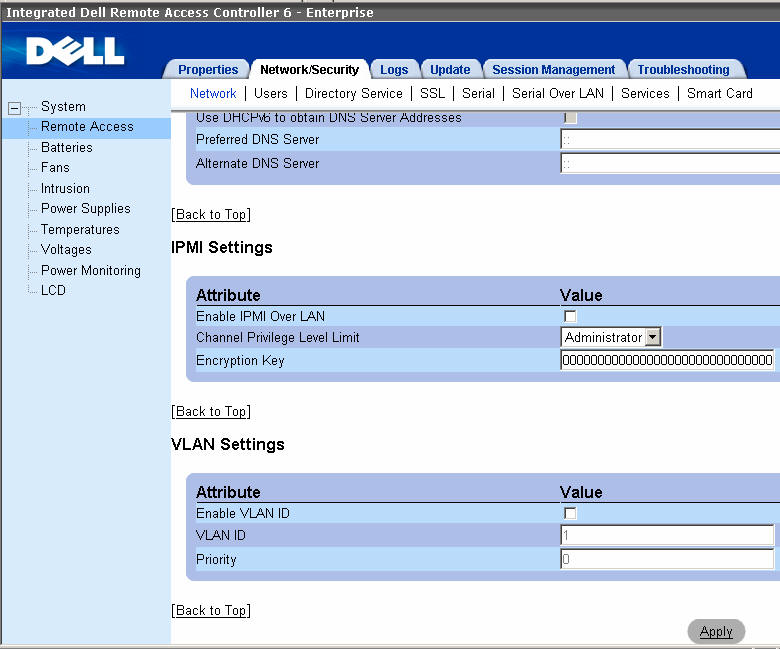Click the Enable IPMI Over LAN label
The image size is (780, 649).
point(260,316)
